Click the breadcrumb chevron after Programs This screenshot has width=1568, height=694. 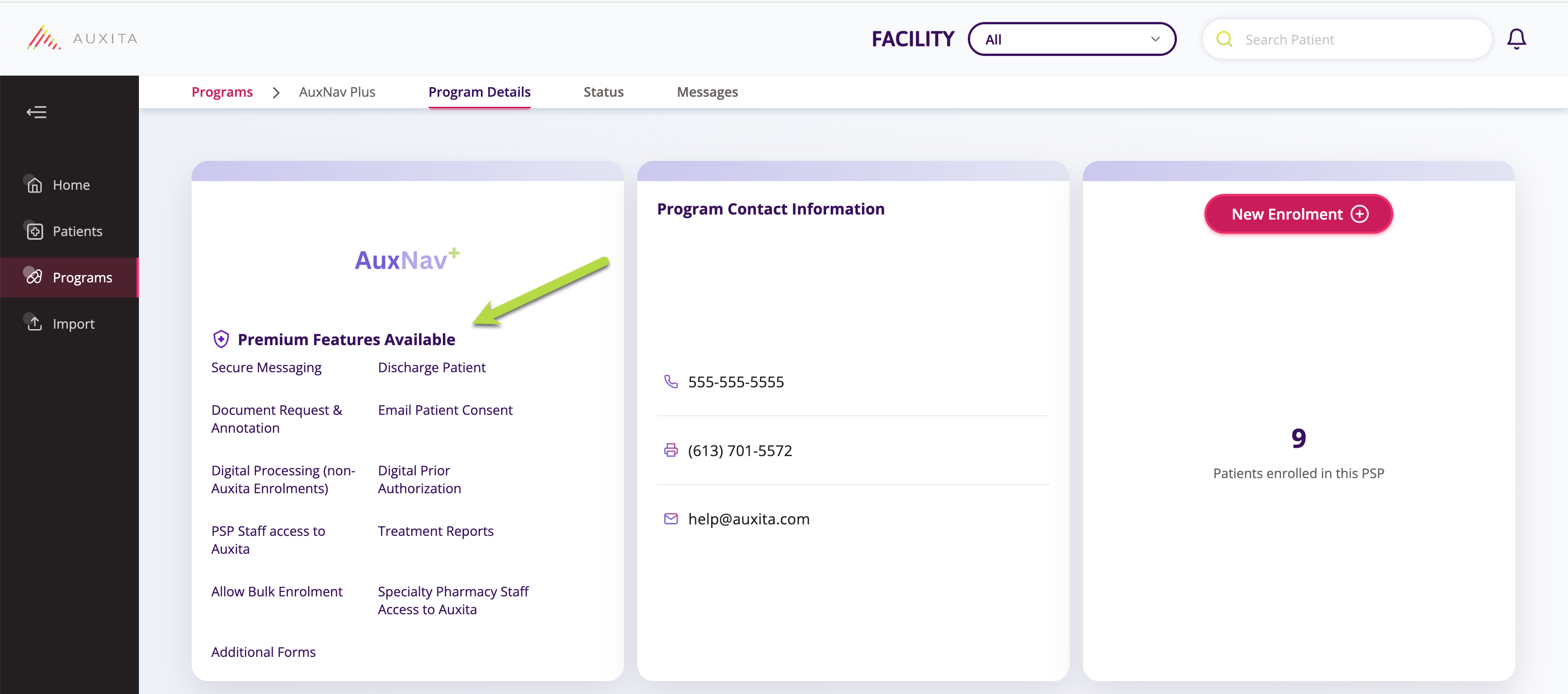pyautogui.click(x=276, y=93)
